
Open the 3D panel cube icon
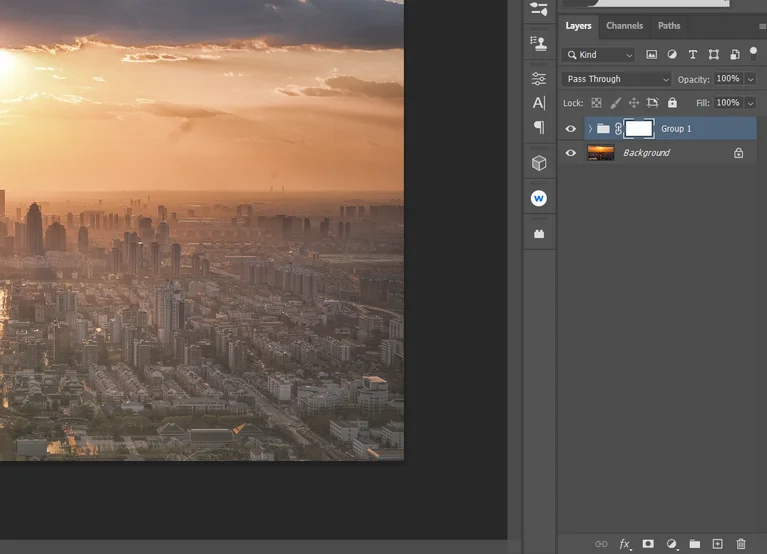pos(539,163)
